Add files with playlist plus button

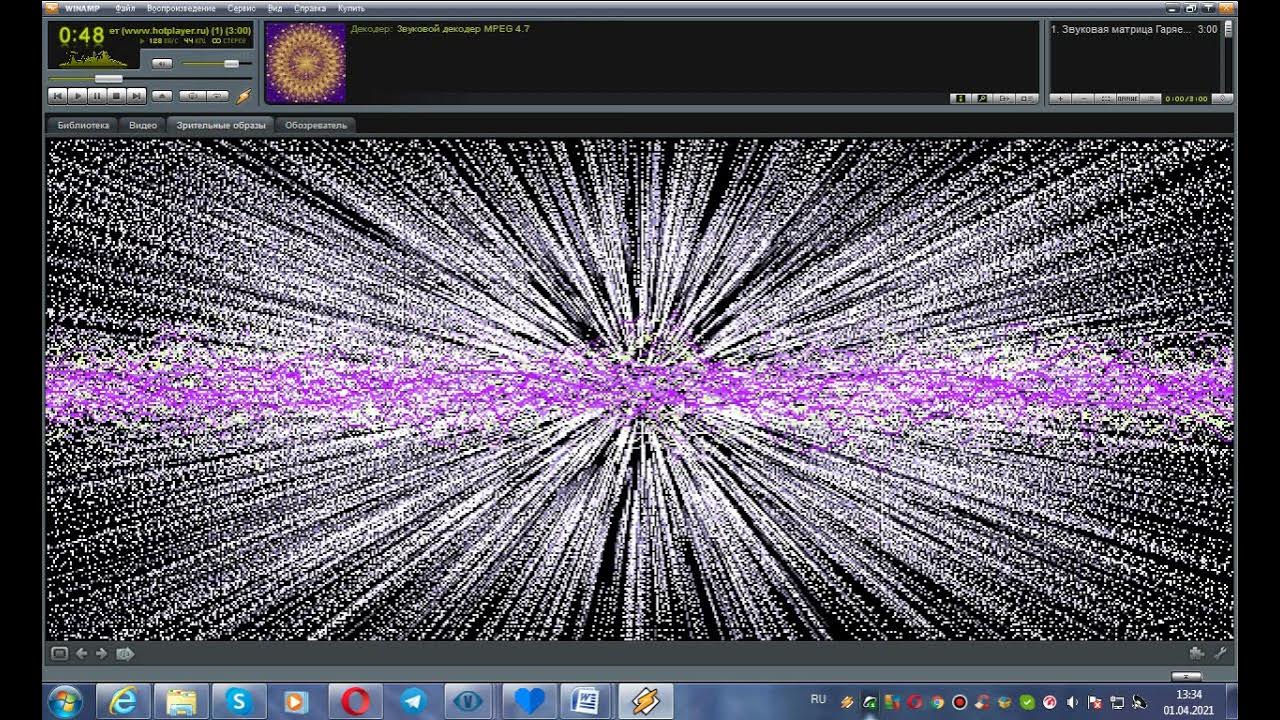pyautogui.click(x=1060, y=99)
